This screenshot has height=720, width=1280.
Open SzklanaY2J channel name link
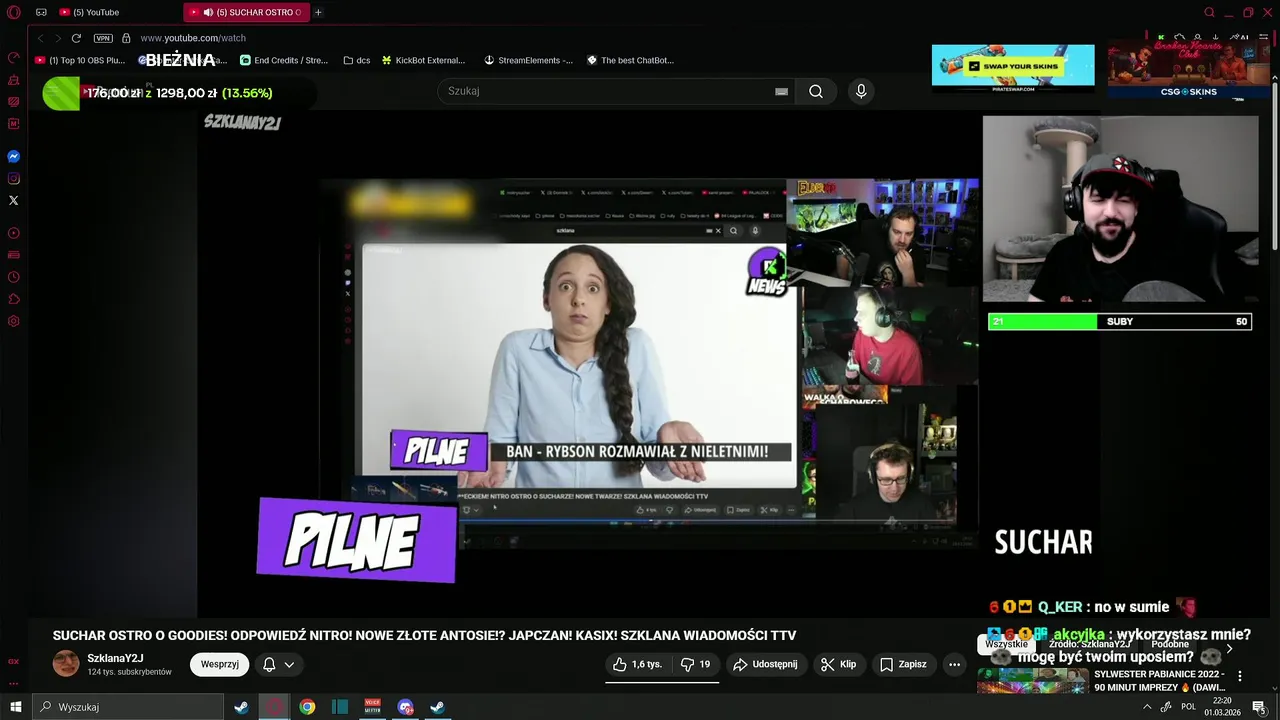pyautogui.click(x=115, y=658)
